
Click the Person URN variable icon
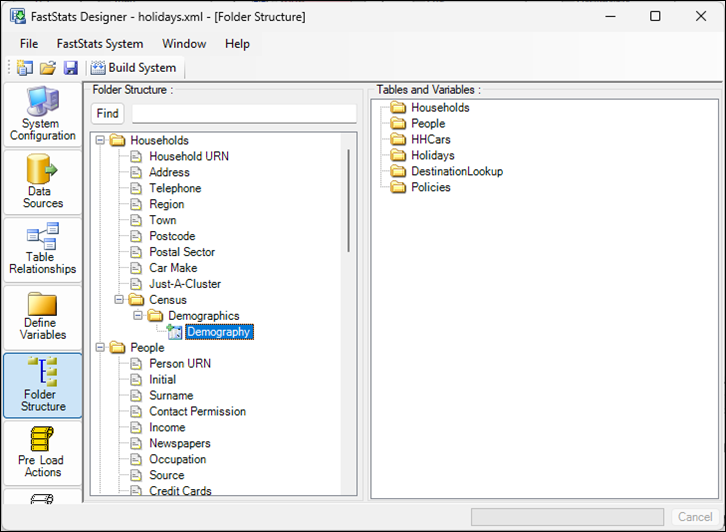point(136,363)
